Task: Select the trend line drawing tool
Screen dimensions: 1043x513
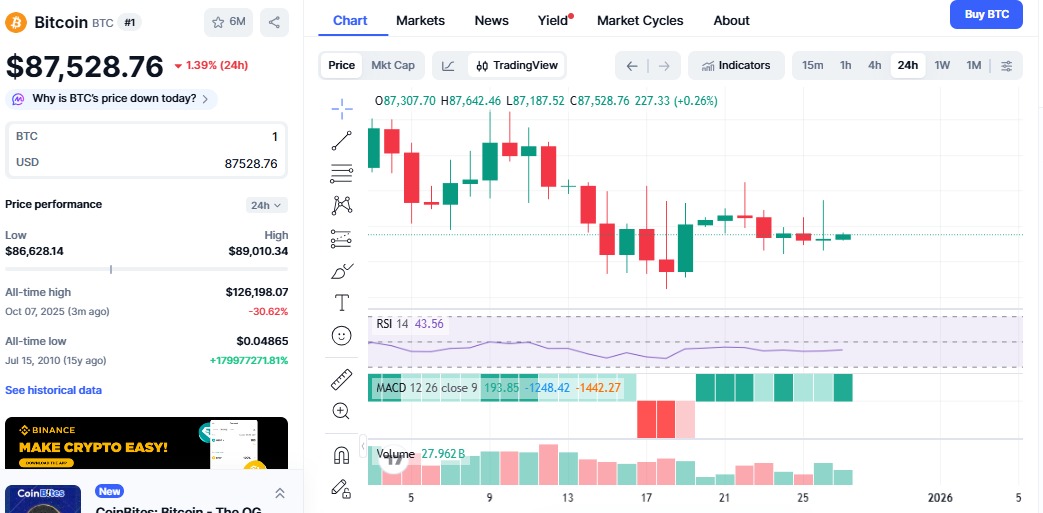Action: pos(342,141)
